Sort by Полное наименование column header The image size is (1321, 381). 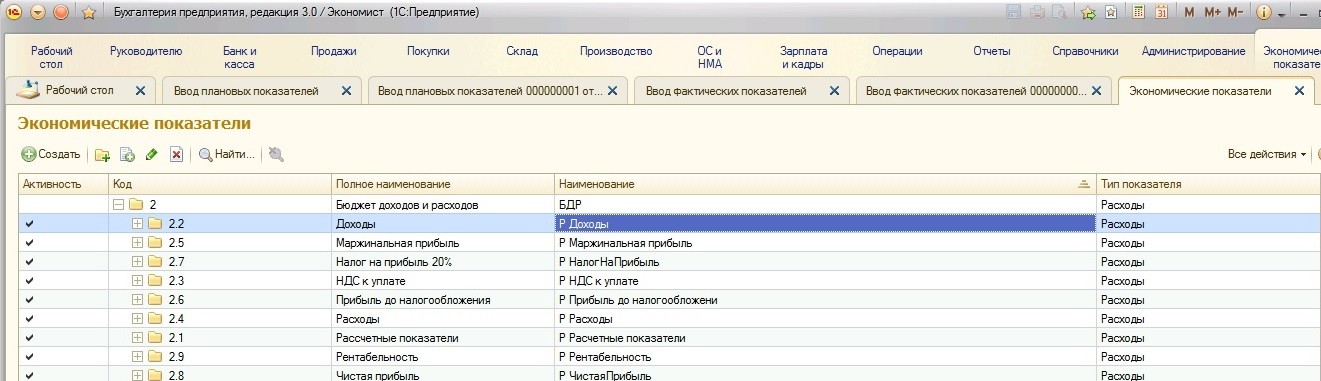pyautogui.click(x=444, y=184)
